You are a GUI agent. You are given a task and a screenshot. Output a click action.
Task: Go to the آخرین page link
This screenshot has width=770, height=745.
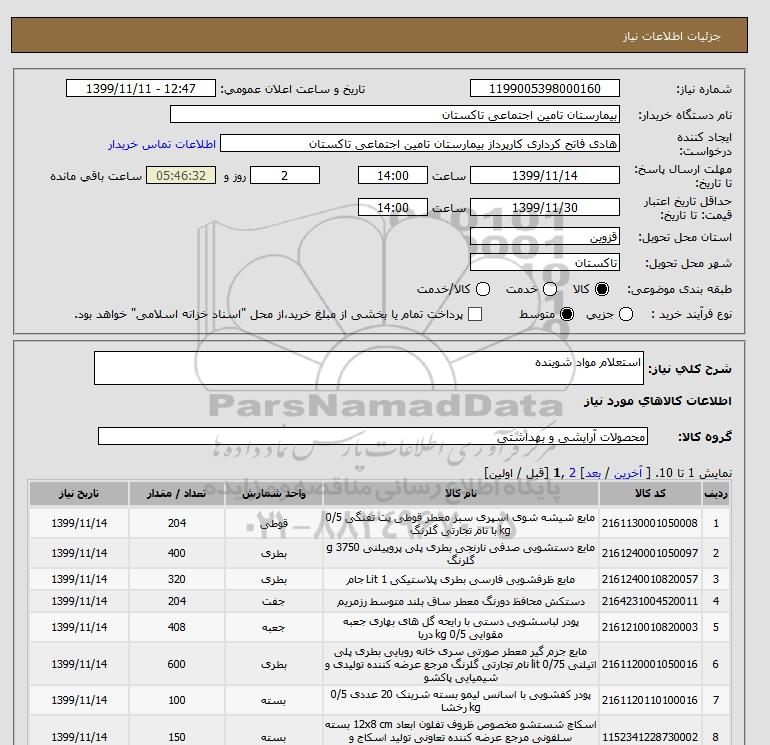click(628, 473)
